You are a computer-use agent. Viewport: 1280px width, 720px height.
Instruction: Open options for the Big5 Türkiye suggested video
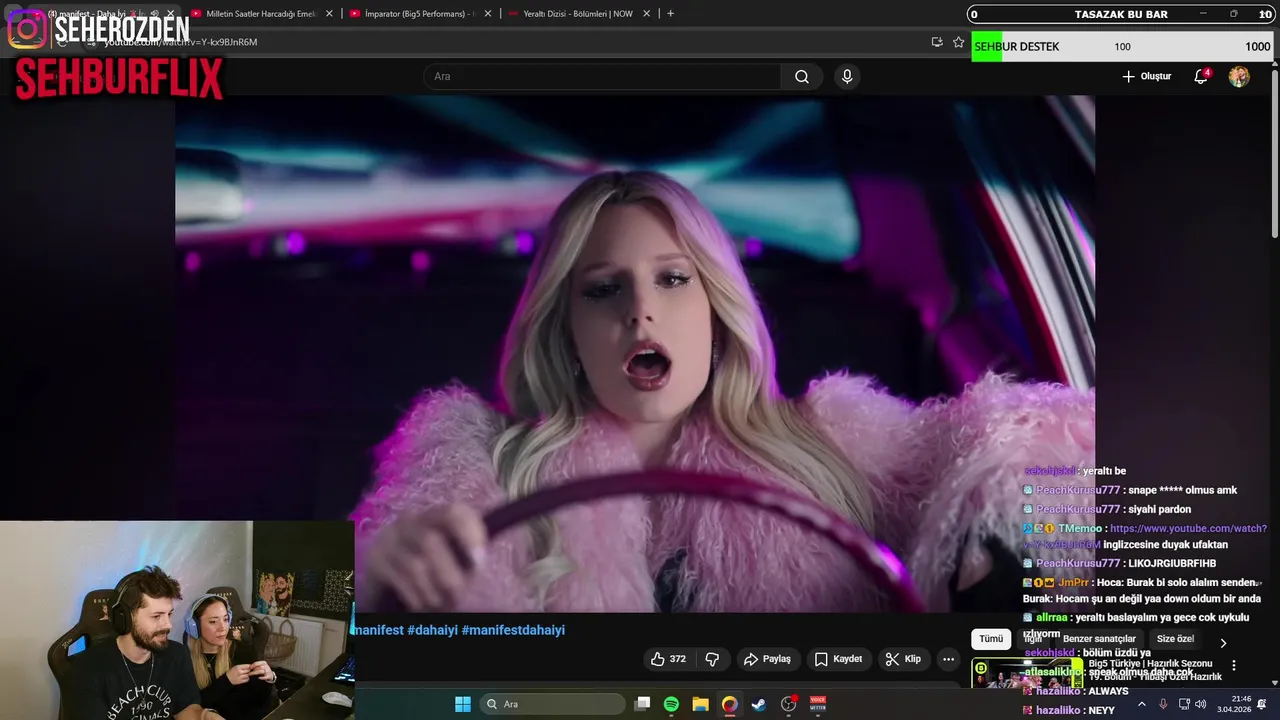1233,666
